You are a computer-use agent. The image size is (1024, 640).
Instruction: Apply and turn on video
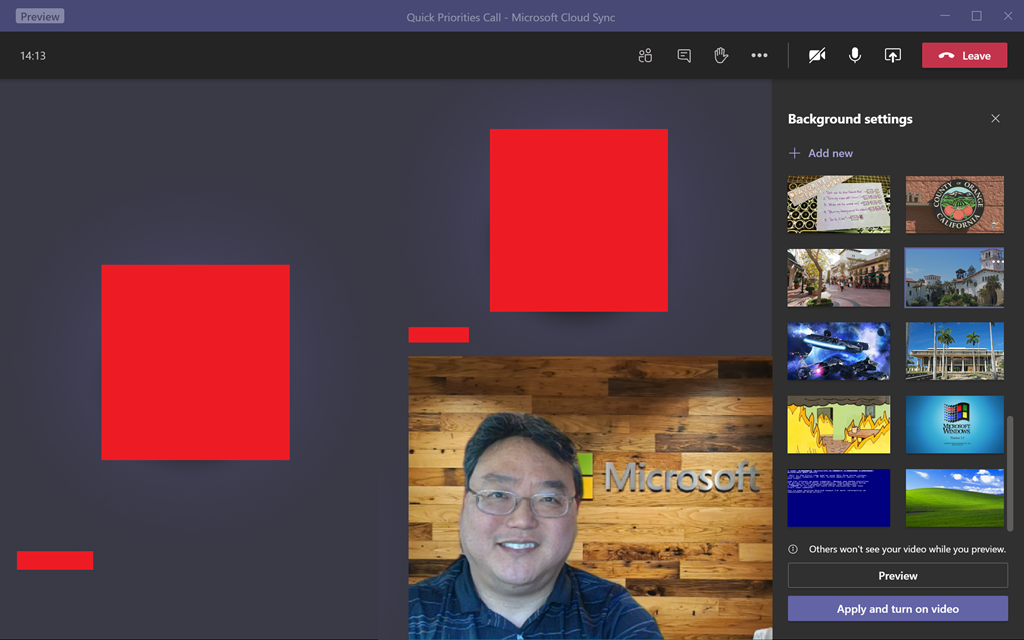coord(897,609)
